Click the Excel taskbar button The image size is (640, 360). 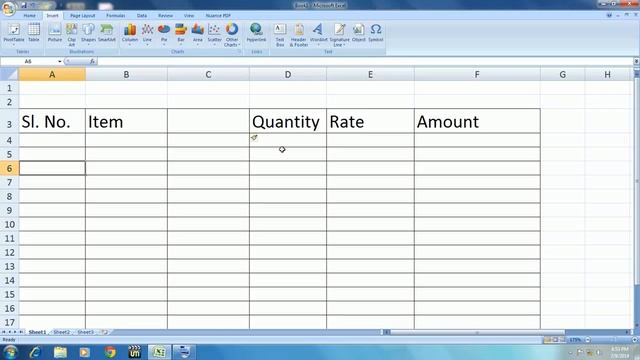(159, 352)
